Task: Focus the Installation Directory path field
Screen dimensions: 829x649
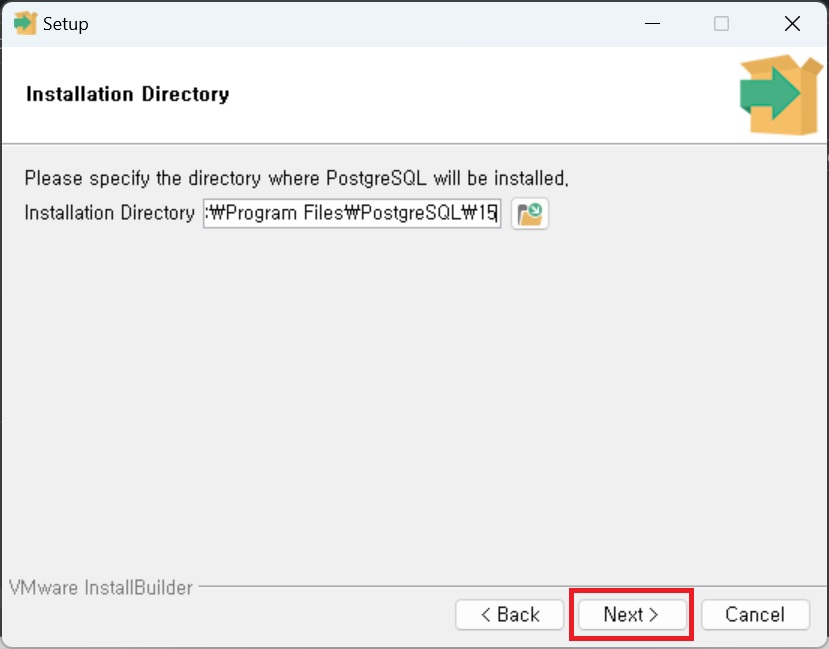Action: 352,214
